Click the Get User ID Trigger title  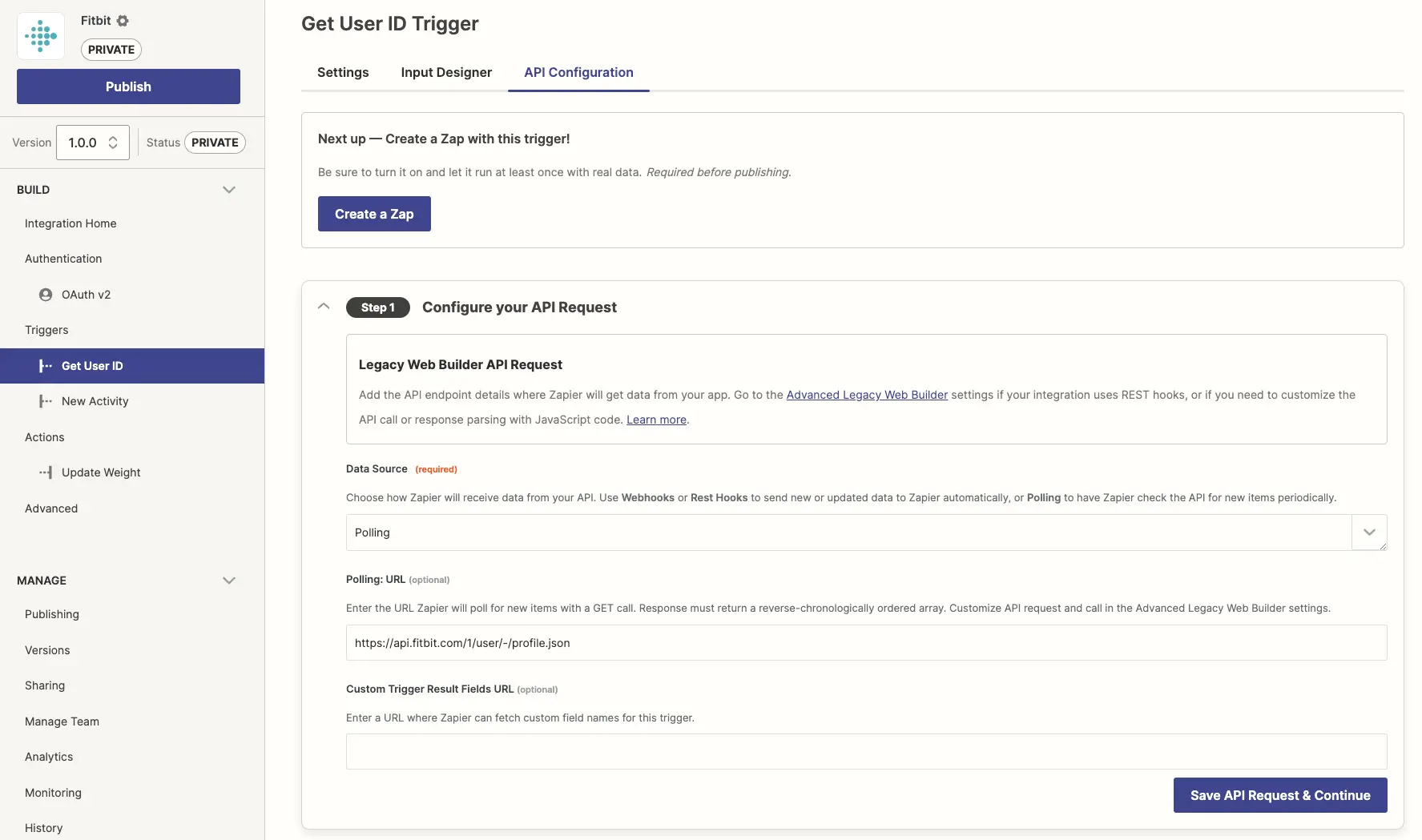[390, 24]
